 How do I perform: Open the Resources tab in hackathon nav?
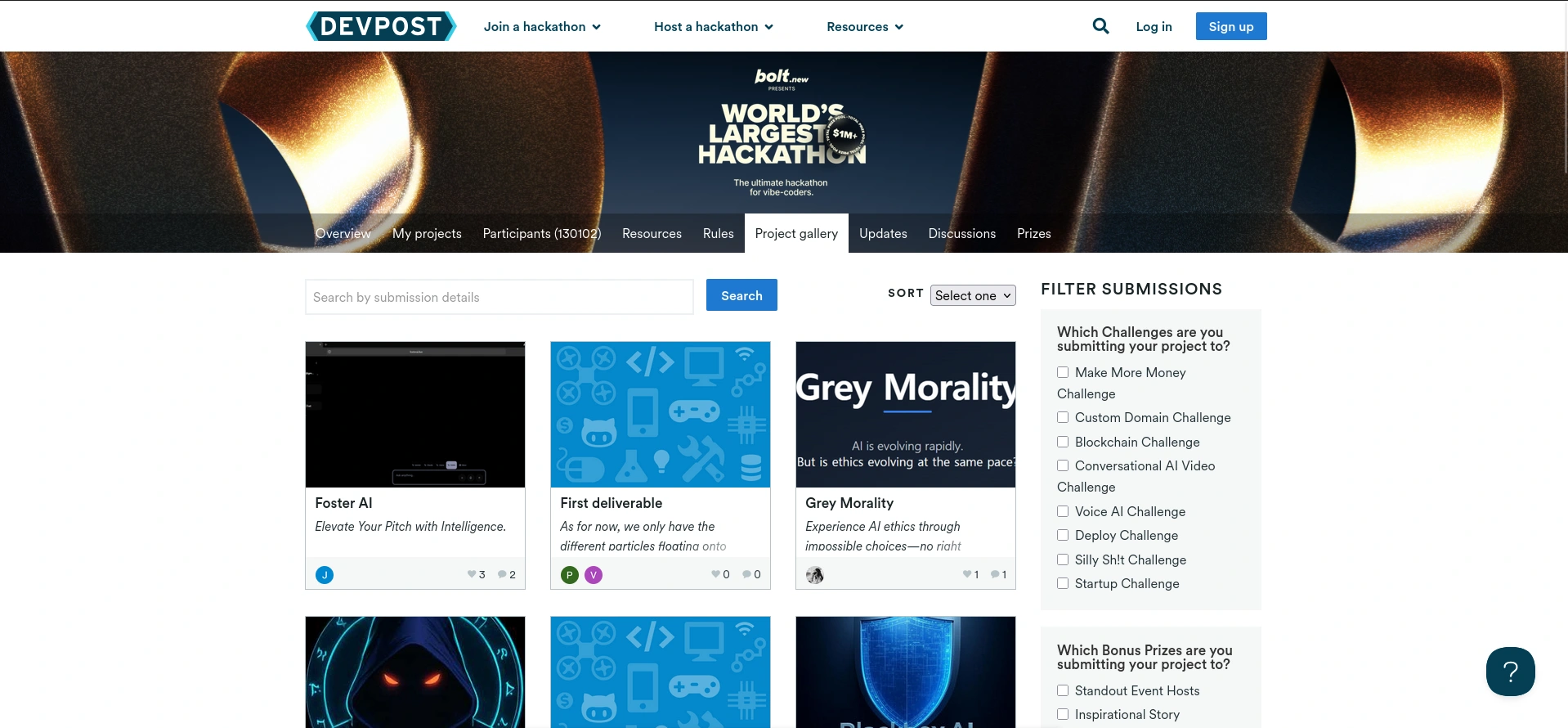pyautogui.click(x=652, y=233)
